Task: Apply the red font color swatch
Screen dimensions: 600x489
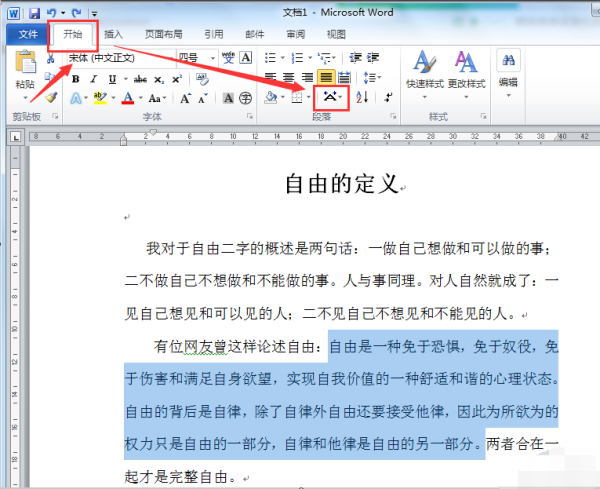Action: 128,98
